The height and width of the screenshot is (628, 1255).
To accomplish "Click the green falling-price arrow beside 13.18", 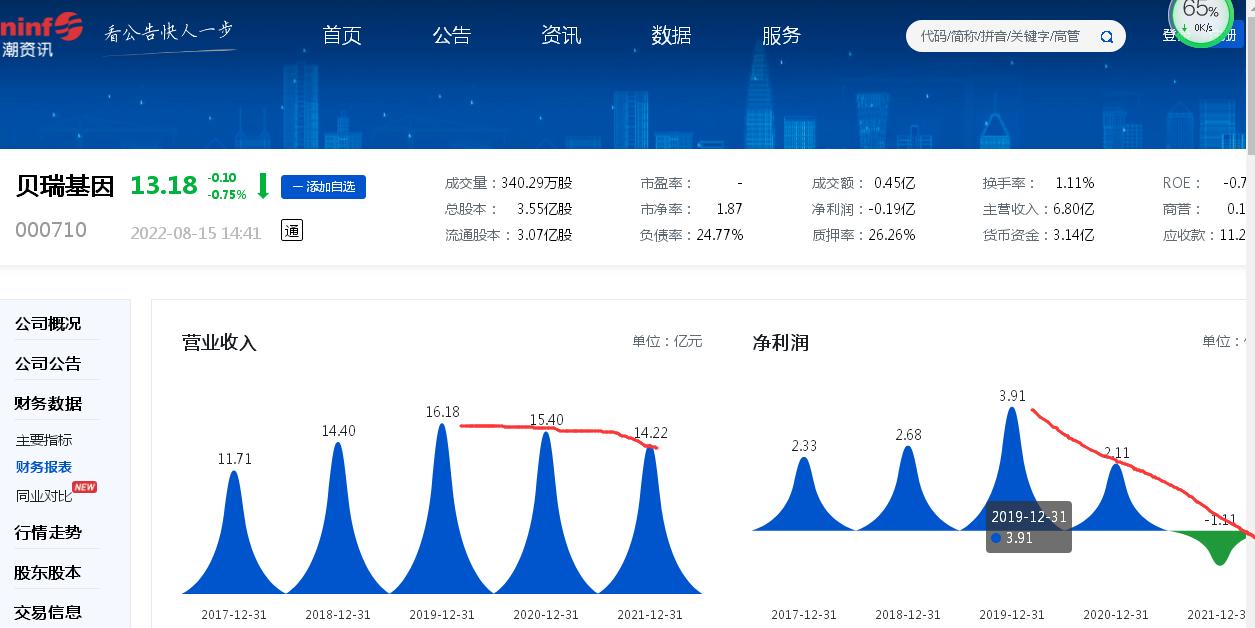I will tap(262, 186).
